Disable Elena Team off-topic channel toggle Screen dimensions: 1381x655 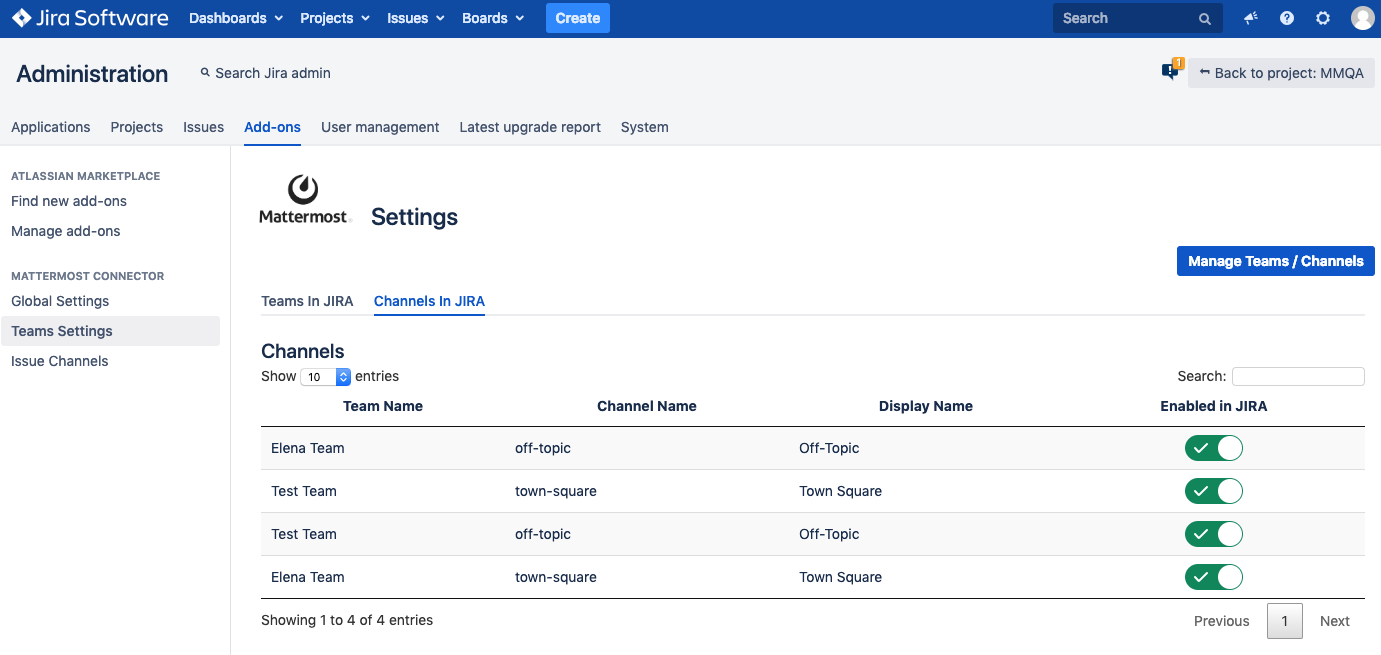[1213, 448]
